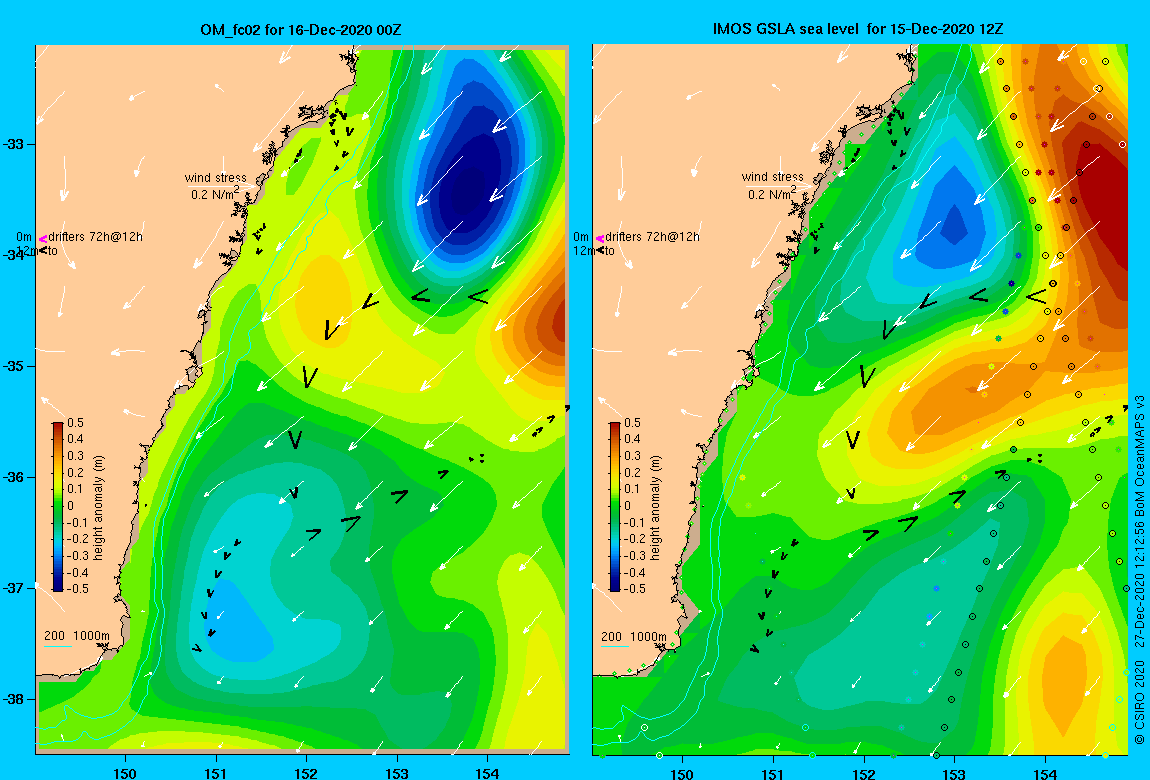Click longitude 150 under the right map

coord(682,773)
